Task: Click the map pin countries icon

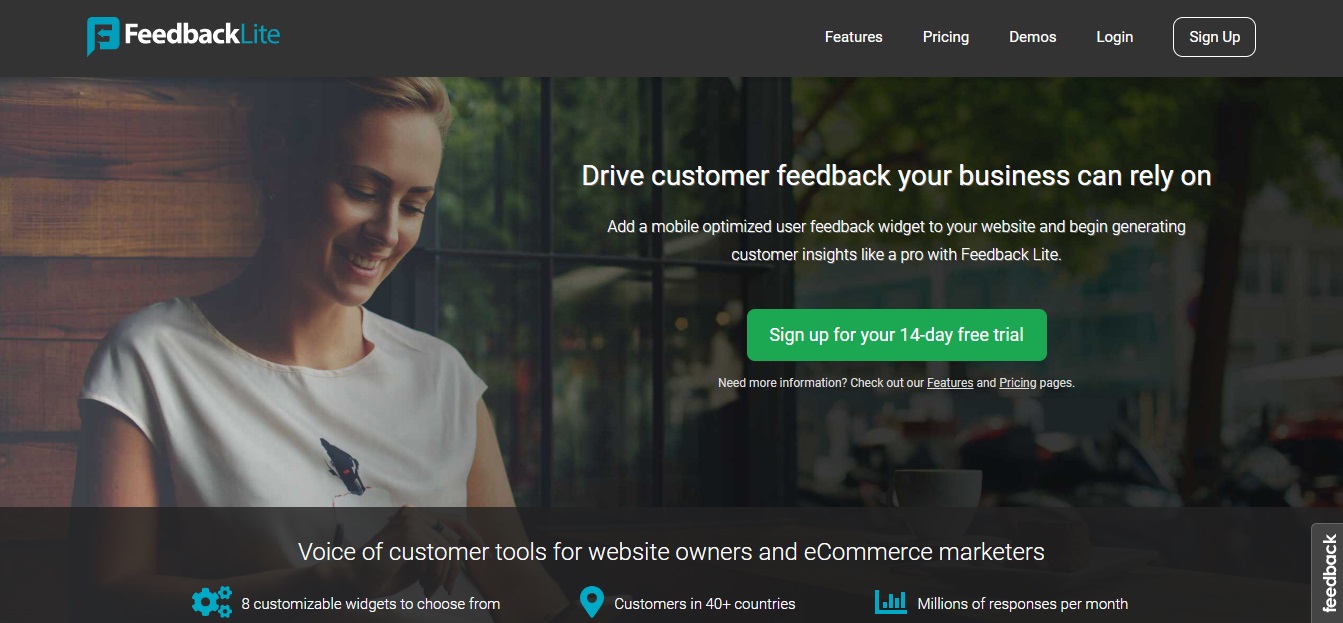Action: click(x=592, y=602)
